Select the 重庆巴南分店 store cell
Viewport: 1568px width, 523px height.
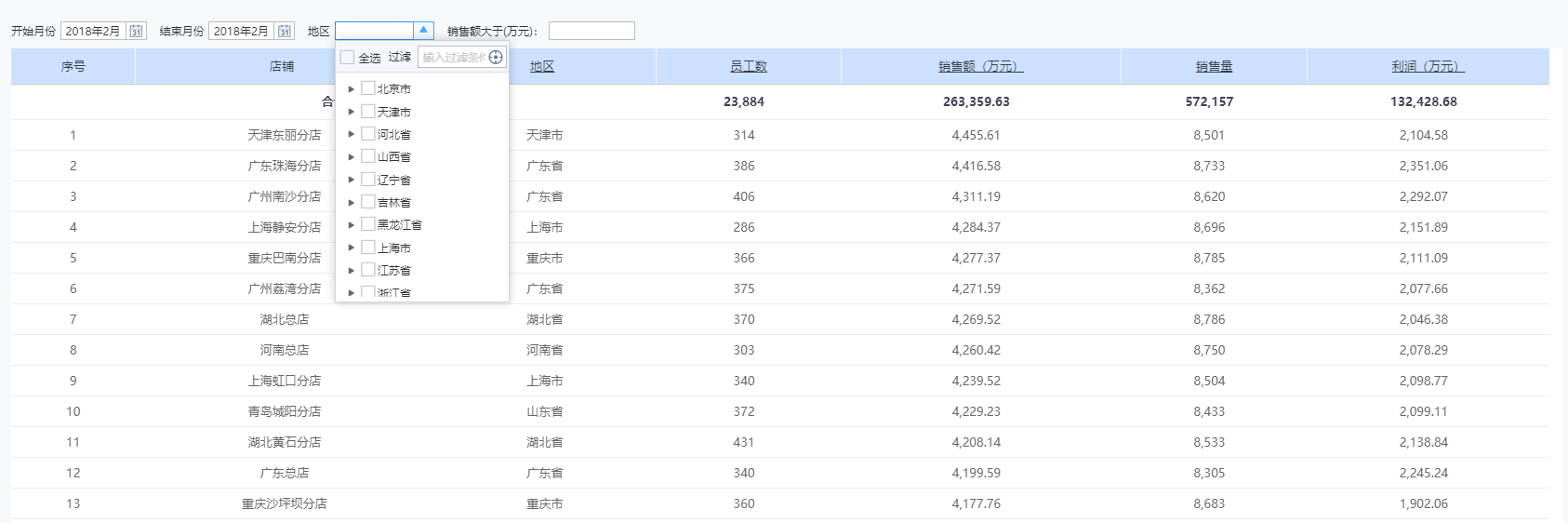[x=285, y=258]
